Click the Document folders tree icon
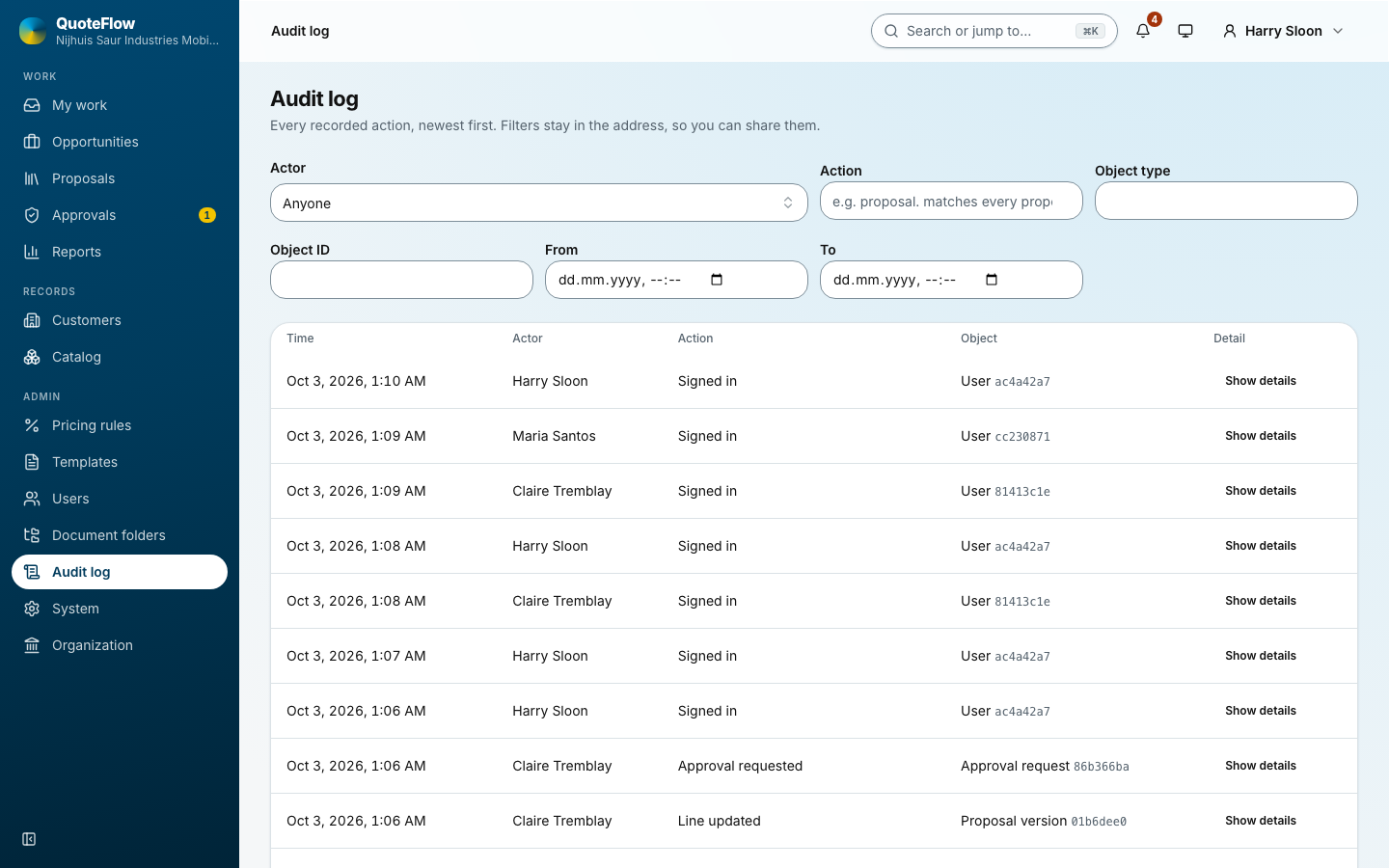1389x868 pixels. [32, 535]
